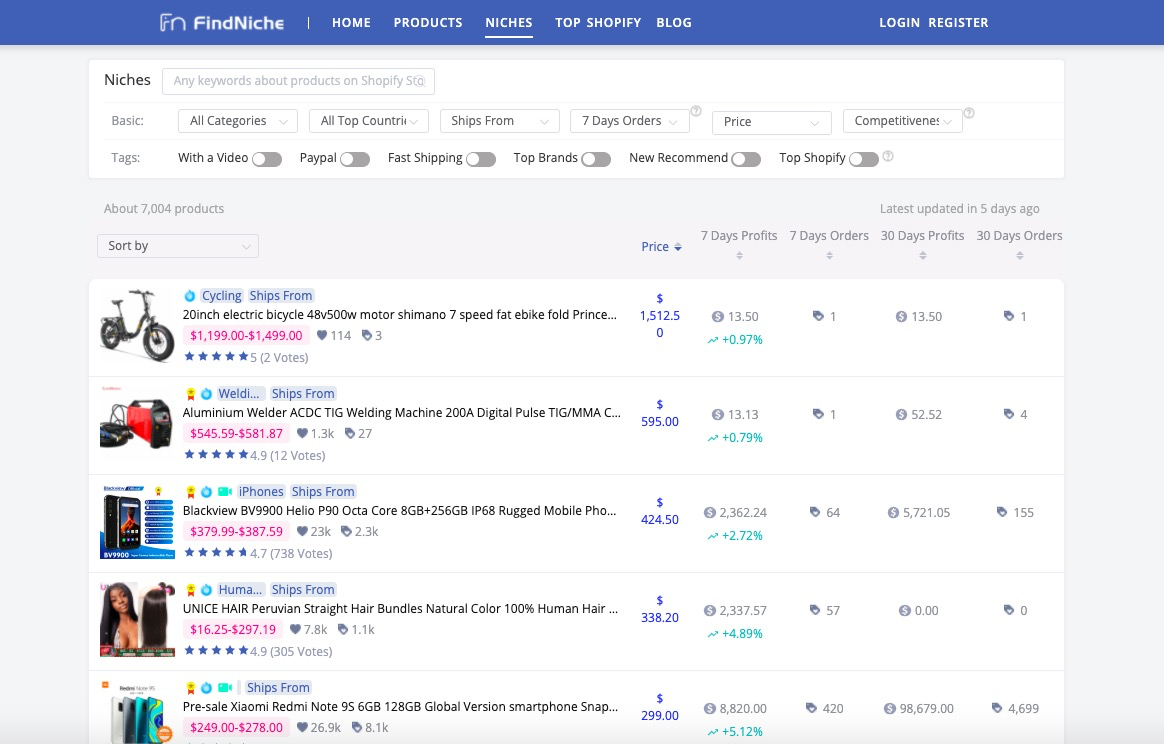Open the Ships From filter dropdown
The image size is (1164, 744).
point(500,121)
